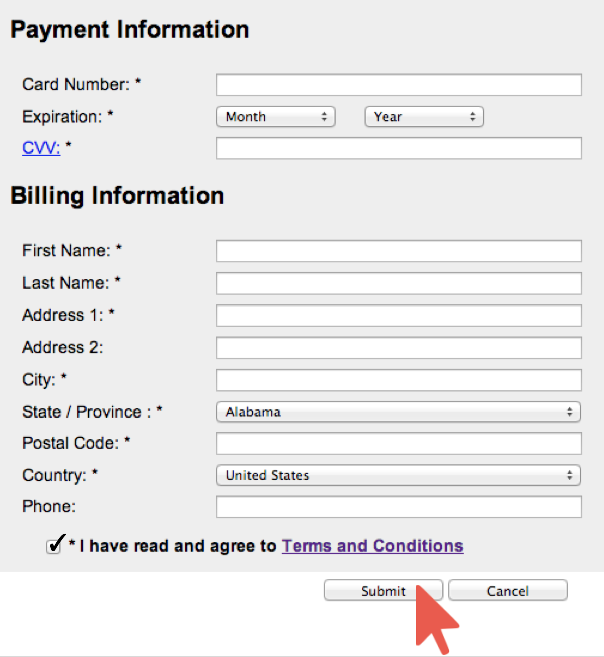Open the expiration Month dropdown

click(x=276, y=116)
